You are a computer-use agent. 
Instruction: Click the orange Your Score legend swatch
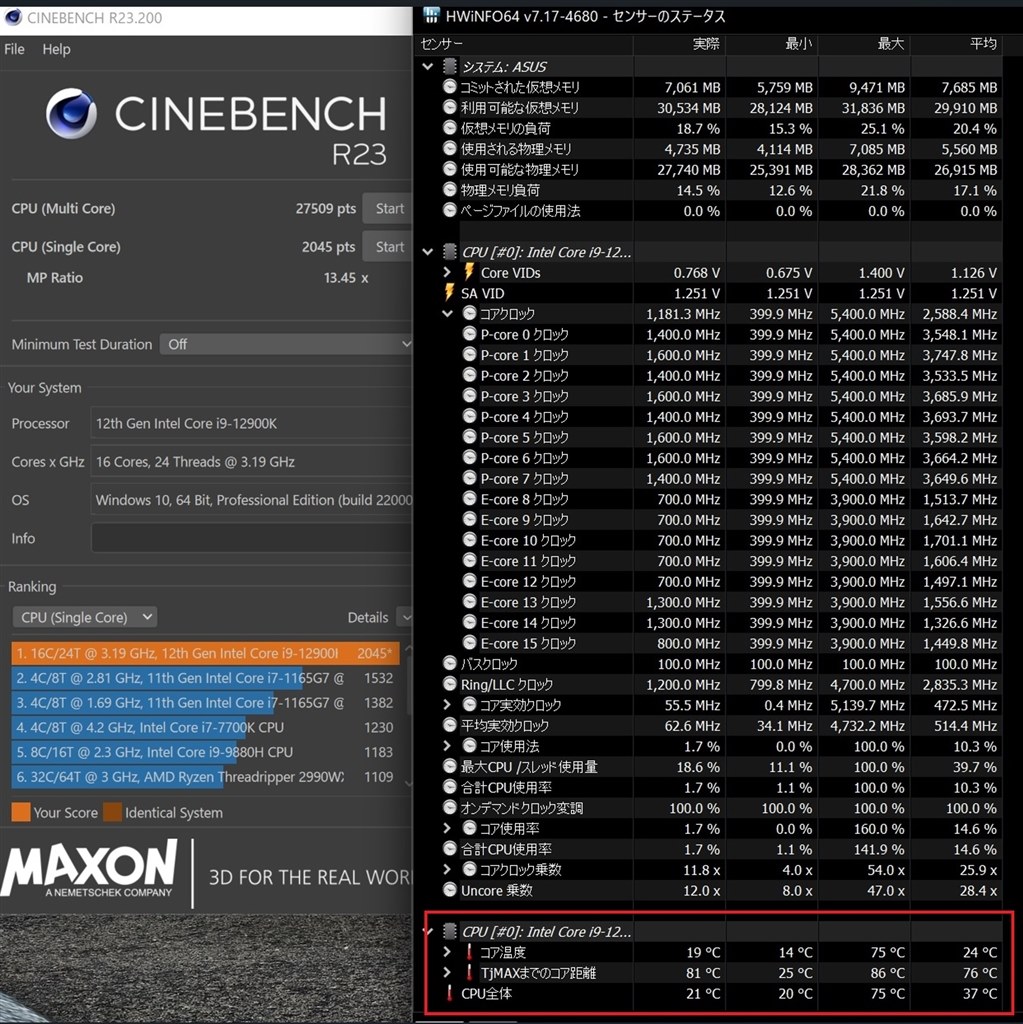pyautogui.click(x=21, y=812)
